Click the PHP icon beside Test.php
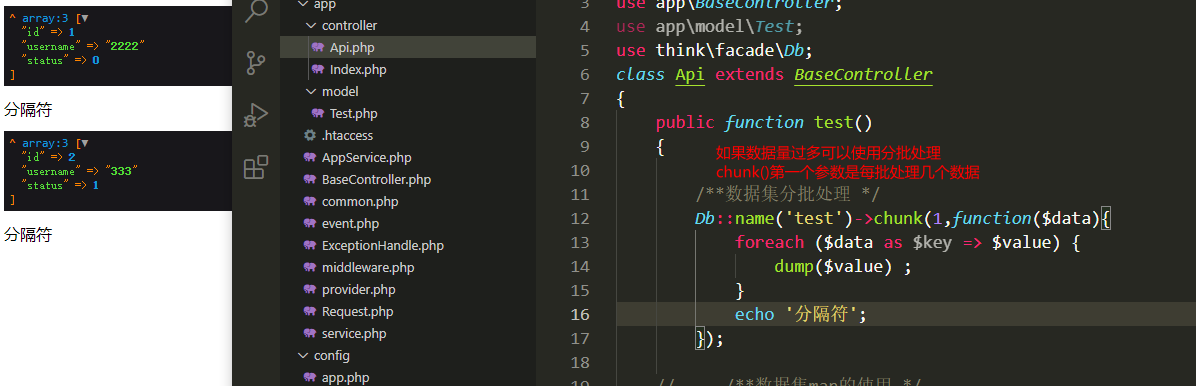The image size is (1196, 386). click(x=318, y=114)
